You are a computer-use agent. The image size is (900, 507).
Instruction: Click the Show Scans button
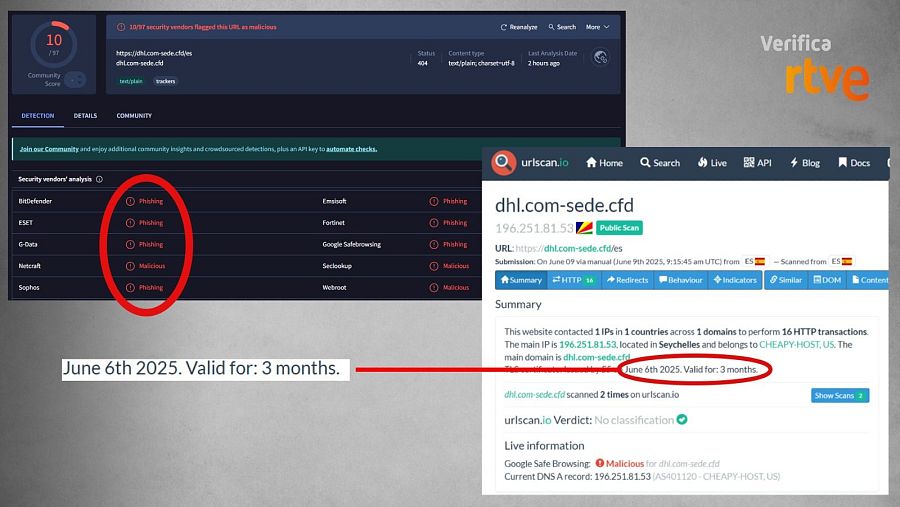click(x=839, y=396)
